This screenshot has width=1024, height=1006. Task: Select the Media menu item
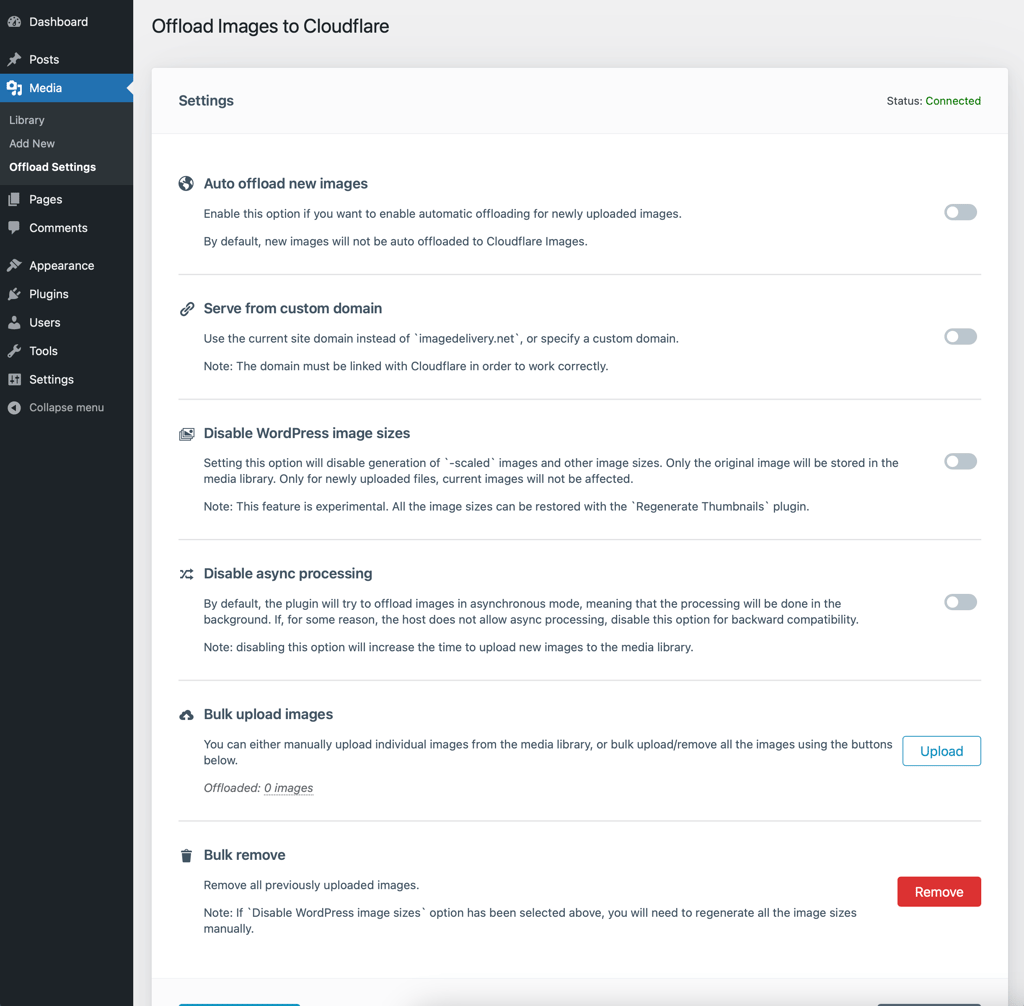tap(67, 88)
